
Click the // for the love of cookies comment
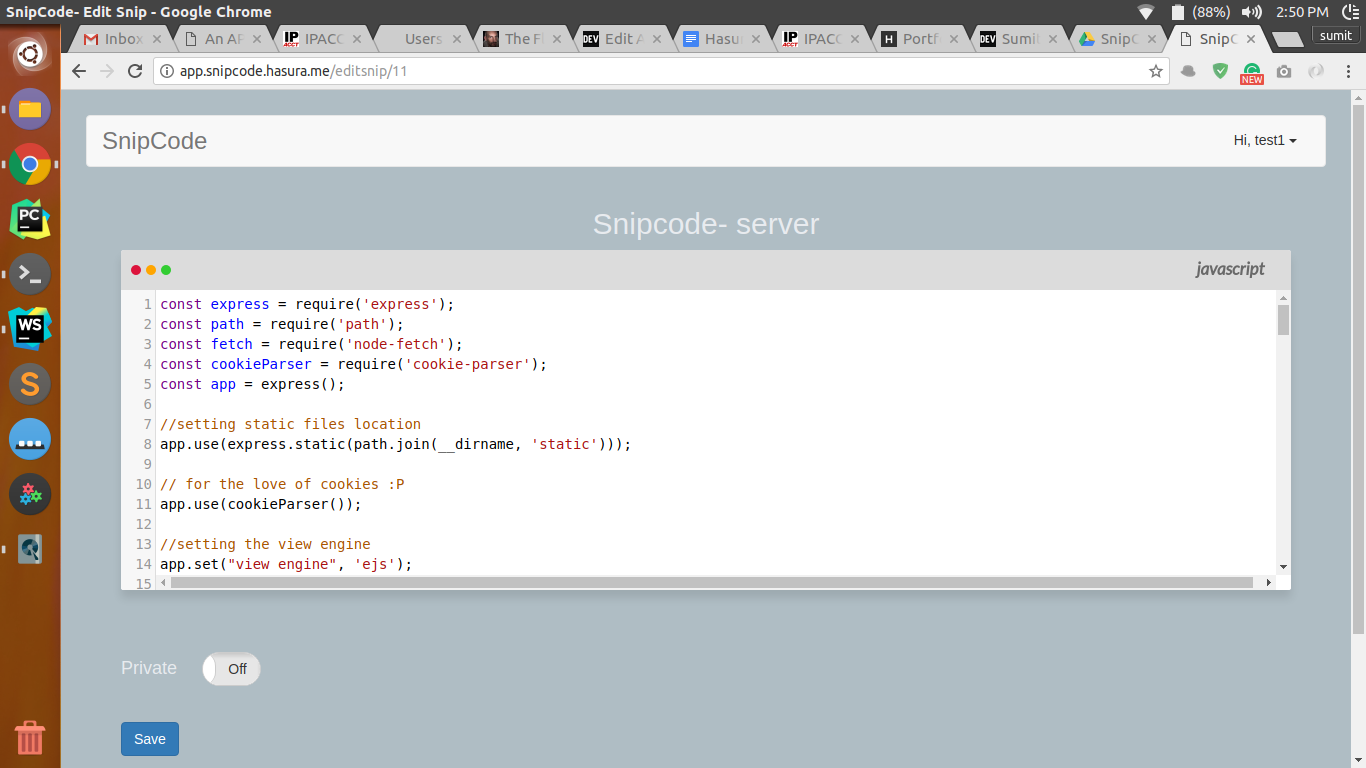(x=282, y=484)
